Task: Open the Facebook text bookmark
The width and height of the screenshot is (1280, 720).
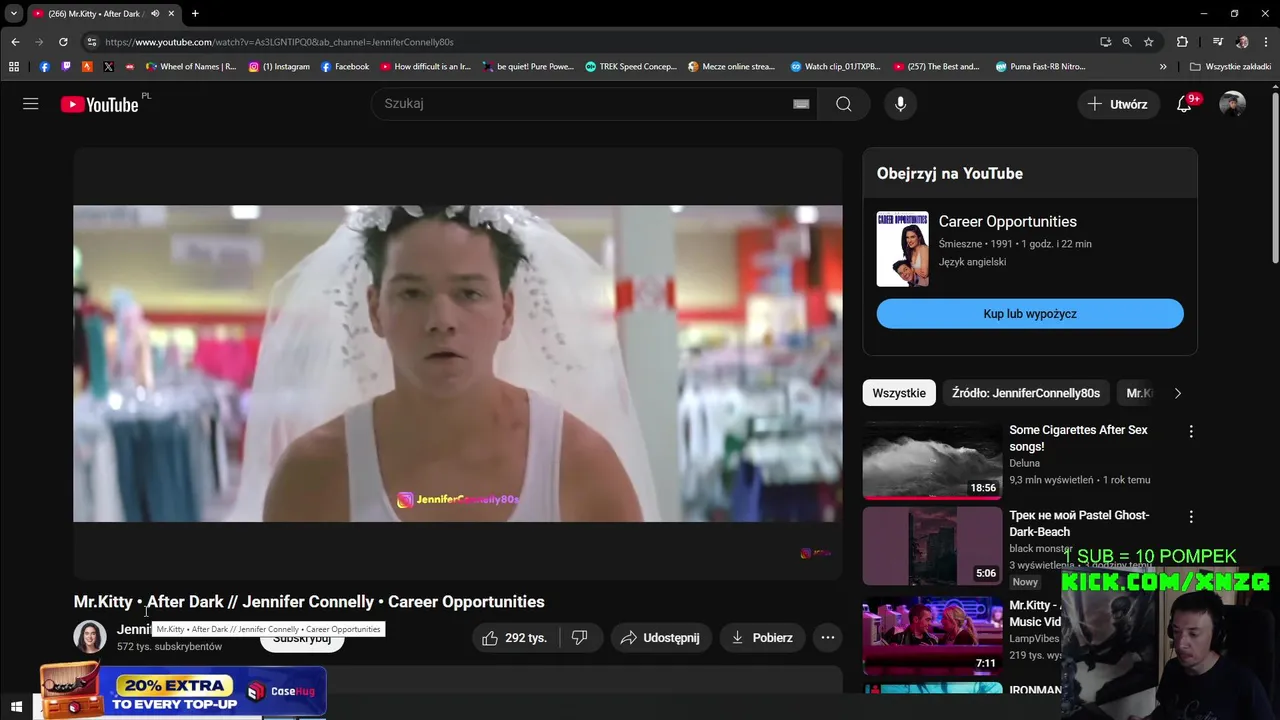Action: pyautogui.click(x=345, y=67)
